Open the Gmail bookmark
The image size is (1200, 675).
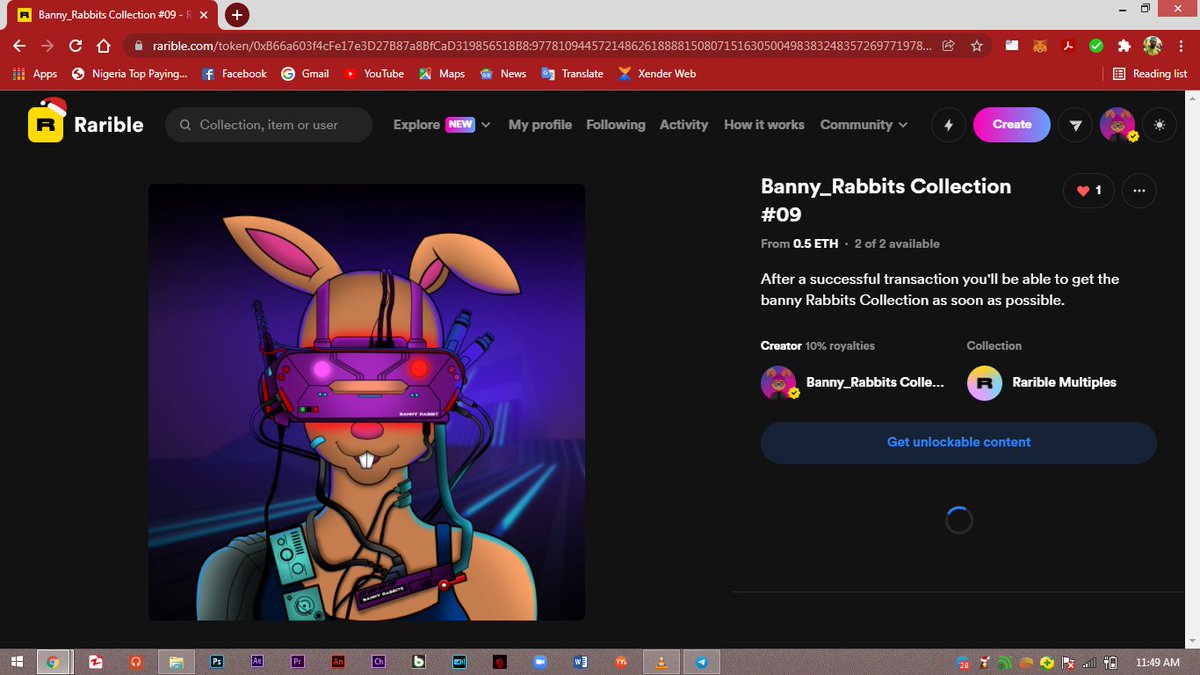pyautogui.click(x=305, y=74)
